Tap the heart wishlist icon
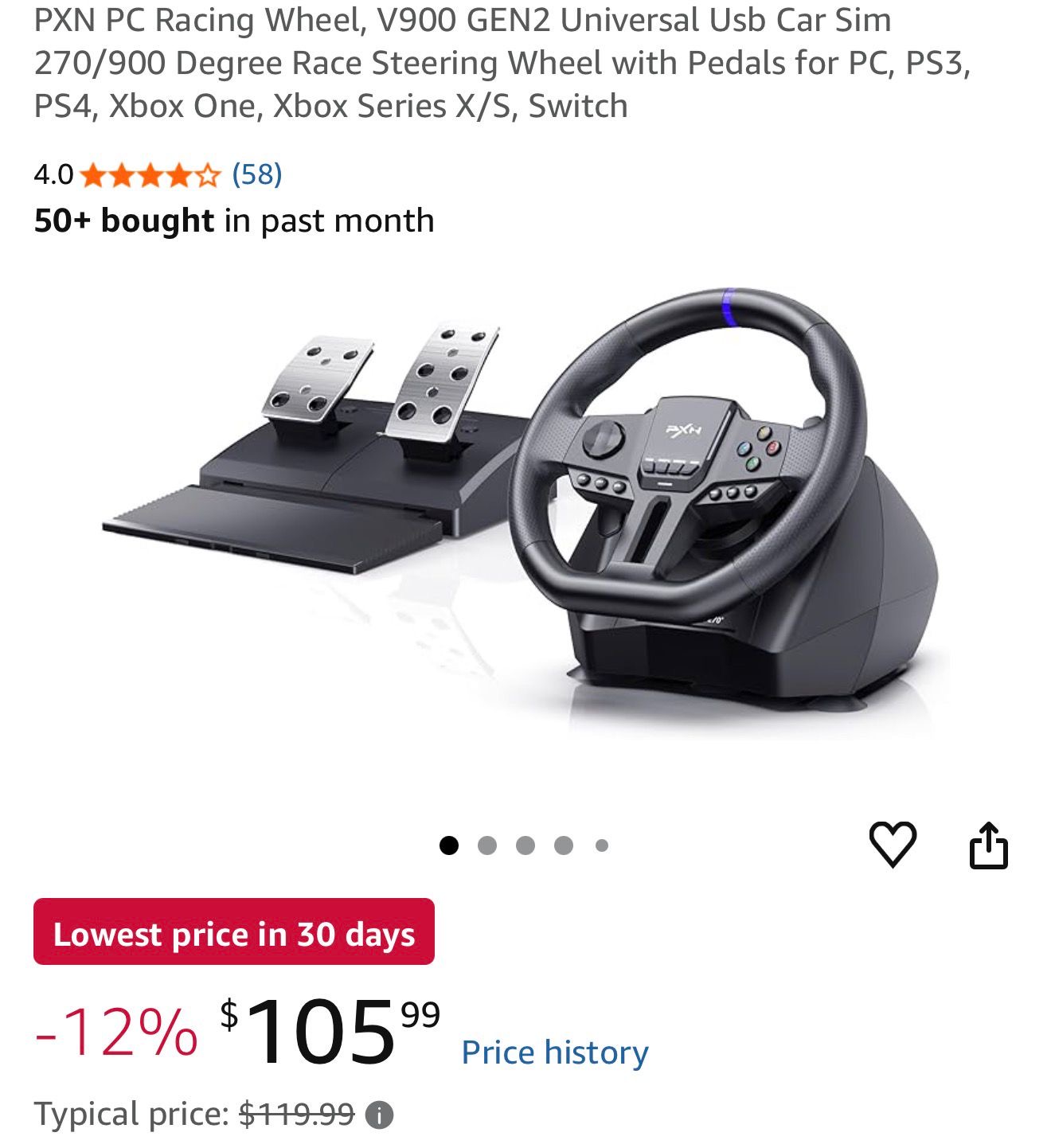The image size is (1051, 1148). pos(893,845)
